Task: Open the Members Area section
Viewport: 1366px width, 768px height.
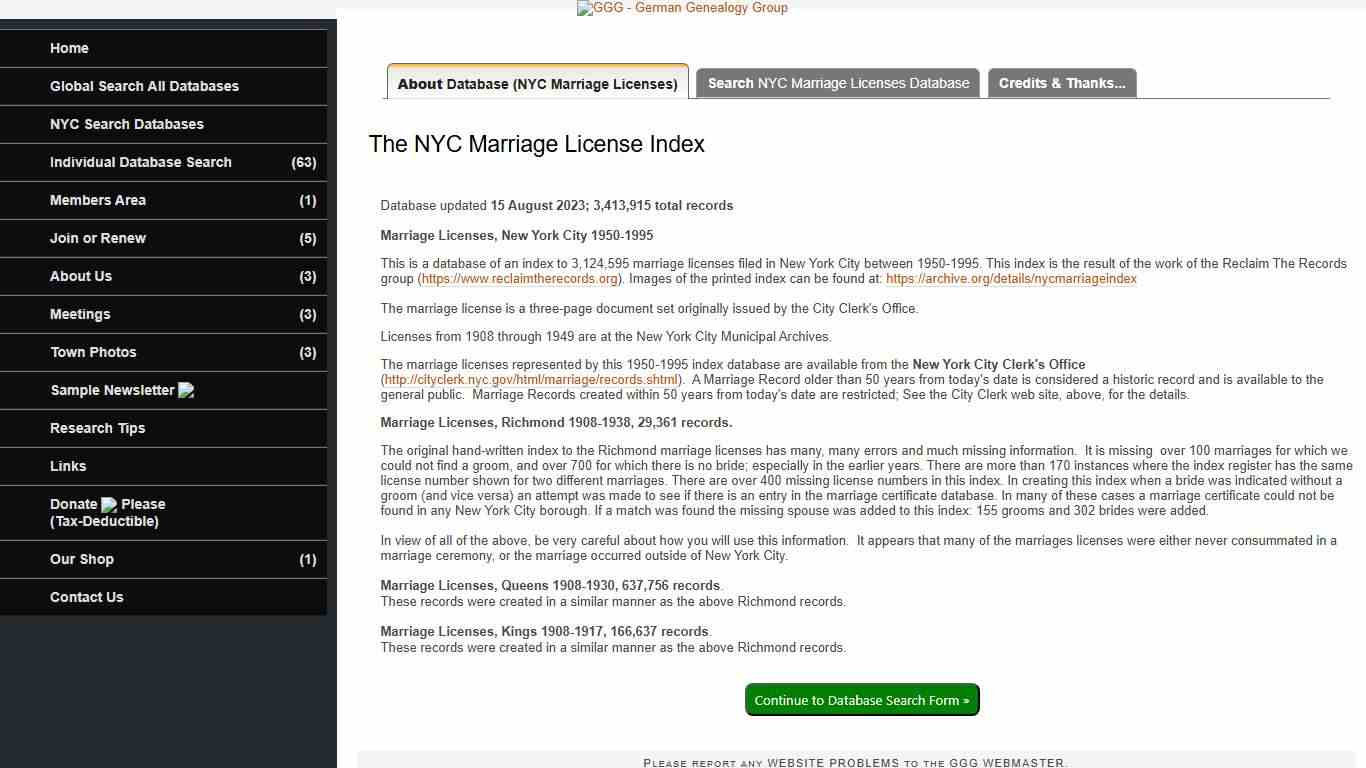Action: pyautogui.click(x=97, y=200)
